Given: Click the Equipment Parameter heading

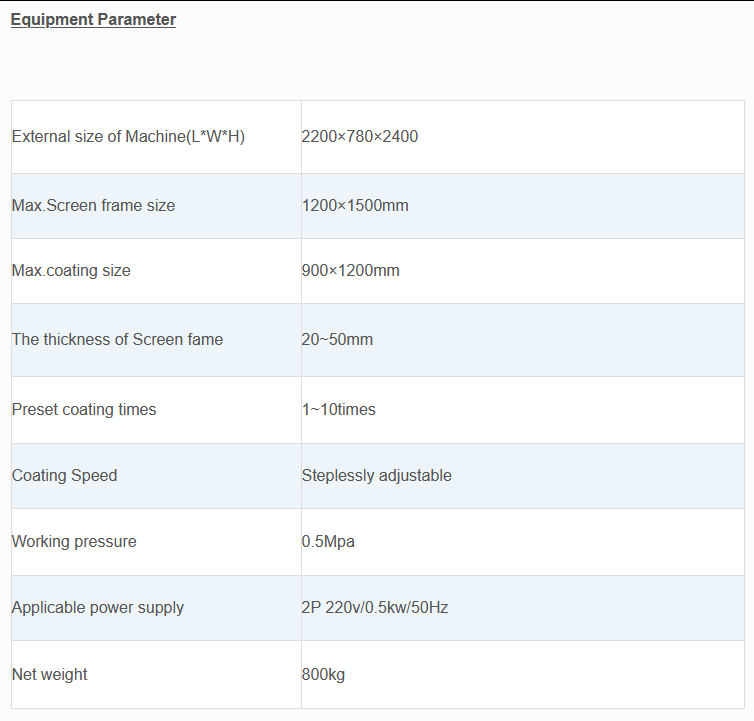Looking at the screenshot, I should [x=93, y=20].
